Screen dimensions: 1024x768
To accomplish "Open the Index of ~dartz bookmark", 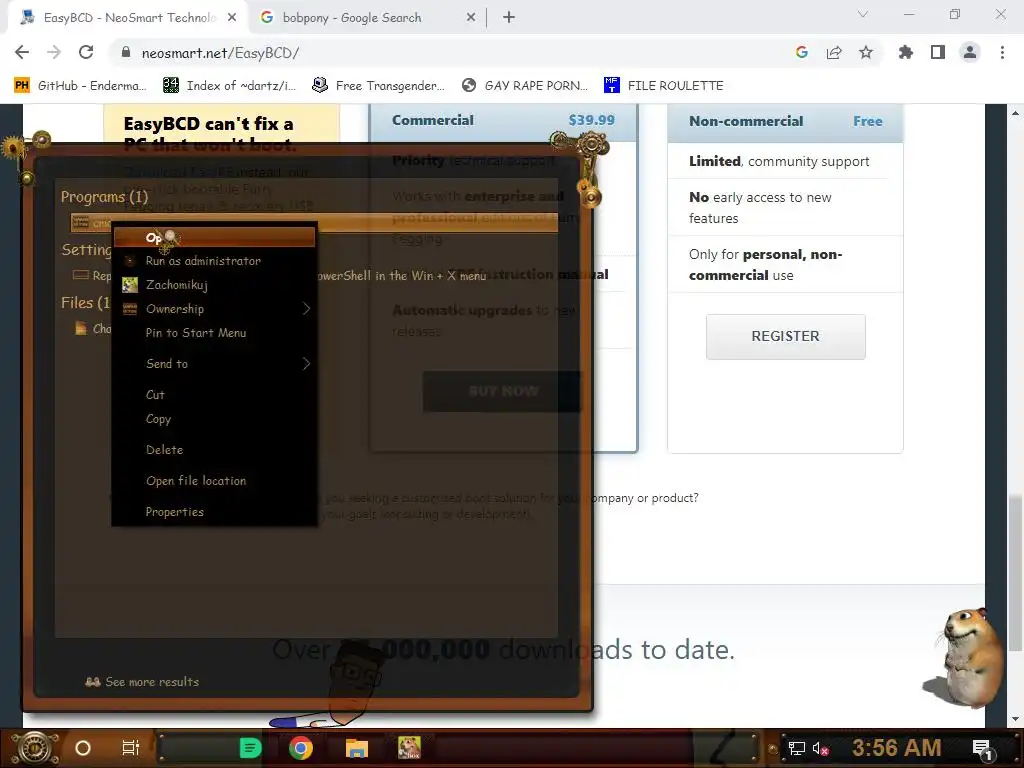I will pyautogui.click(x=229, y=86).
